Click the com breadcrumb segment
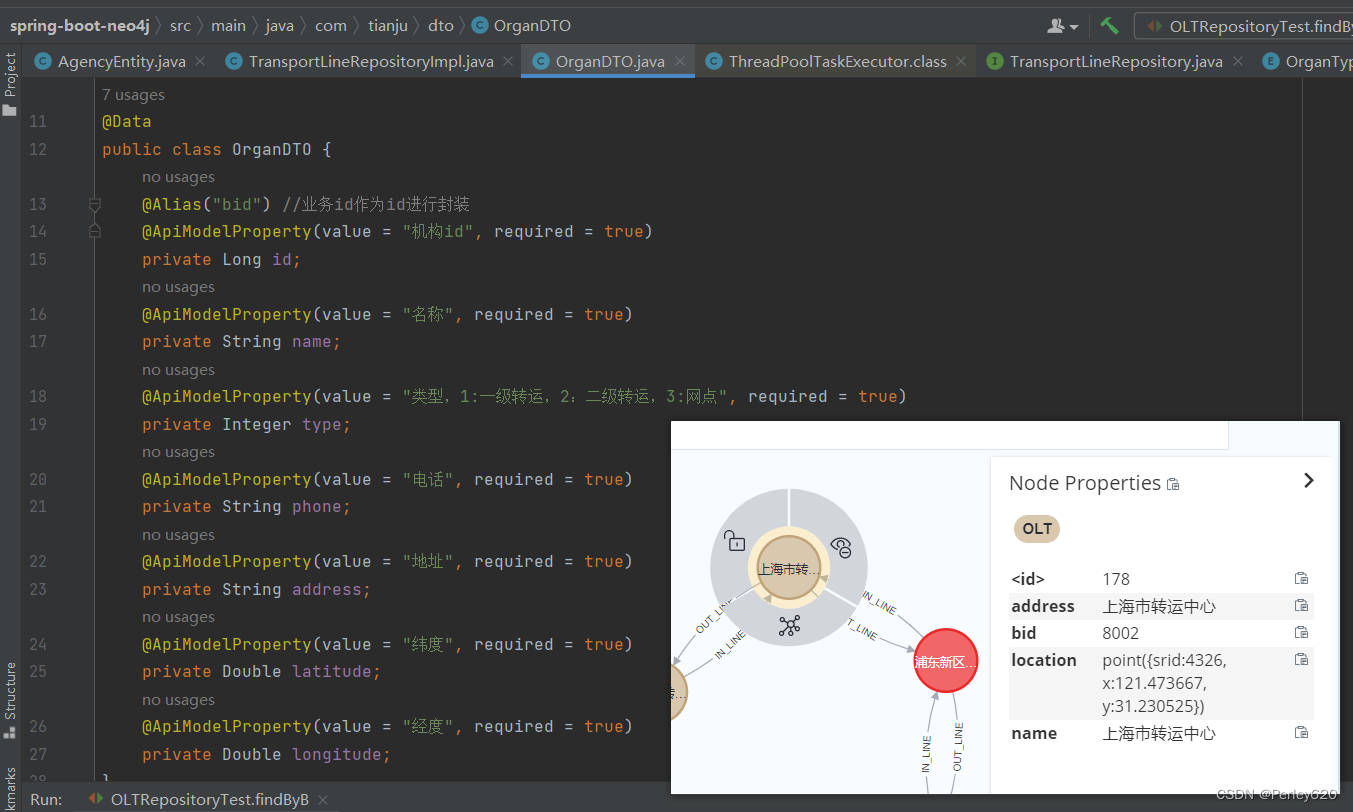The image size is (1353, 812). coord(331,26)
